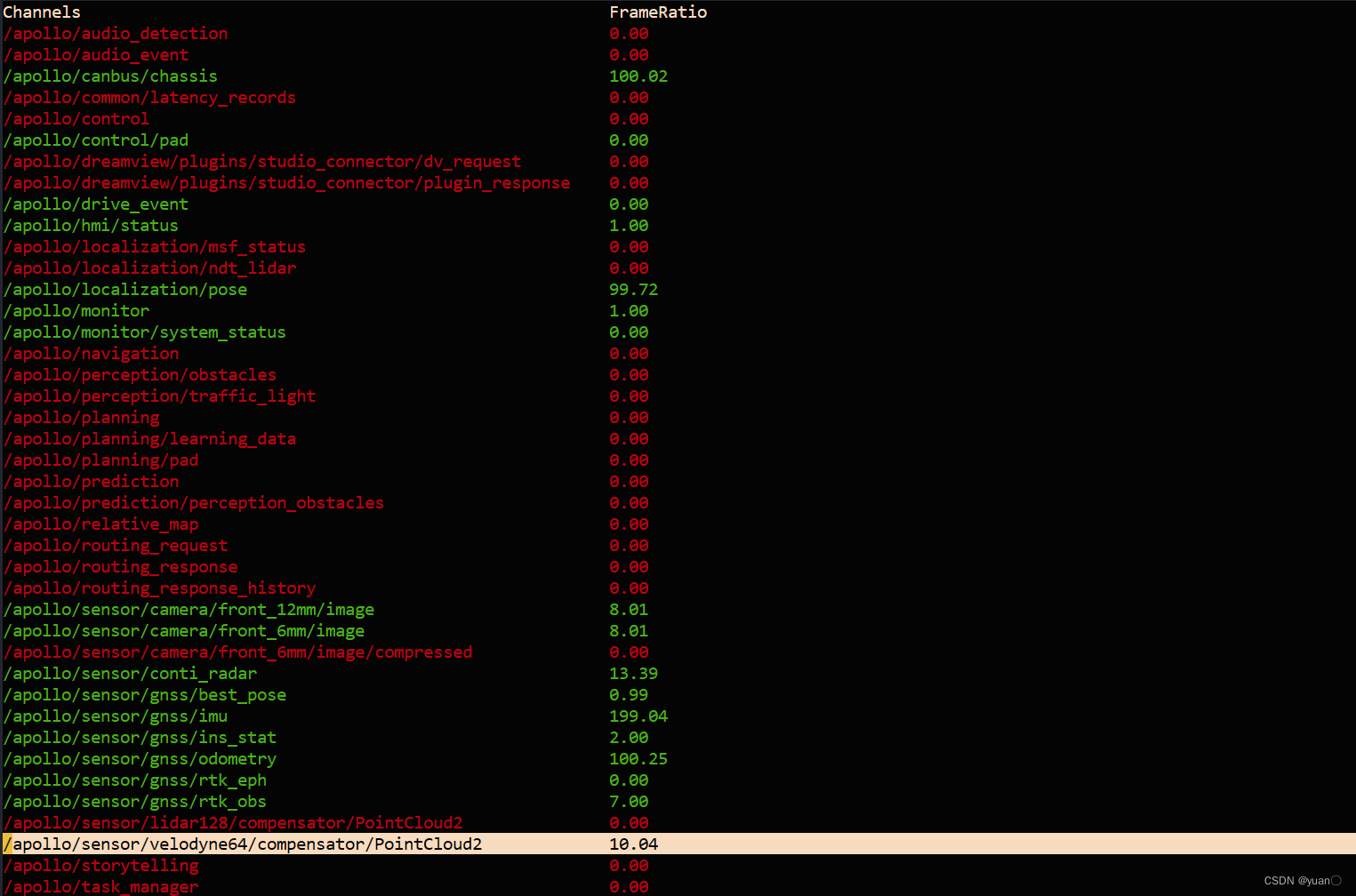Select the /apollo/prediction channel row
Screen dimensions: 1356x896
[91, 482]
